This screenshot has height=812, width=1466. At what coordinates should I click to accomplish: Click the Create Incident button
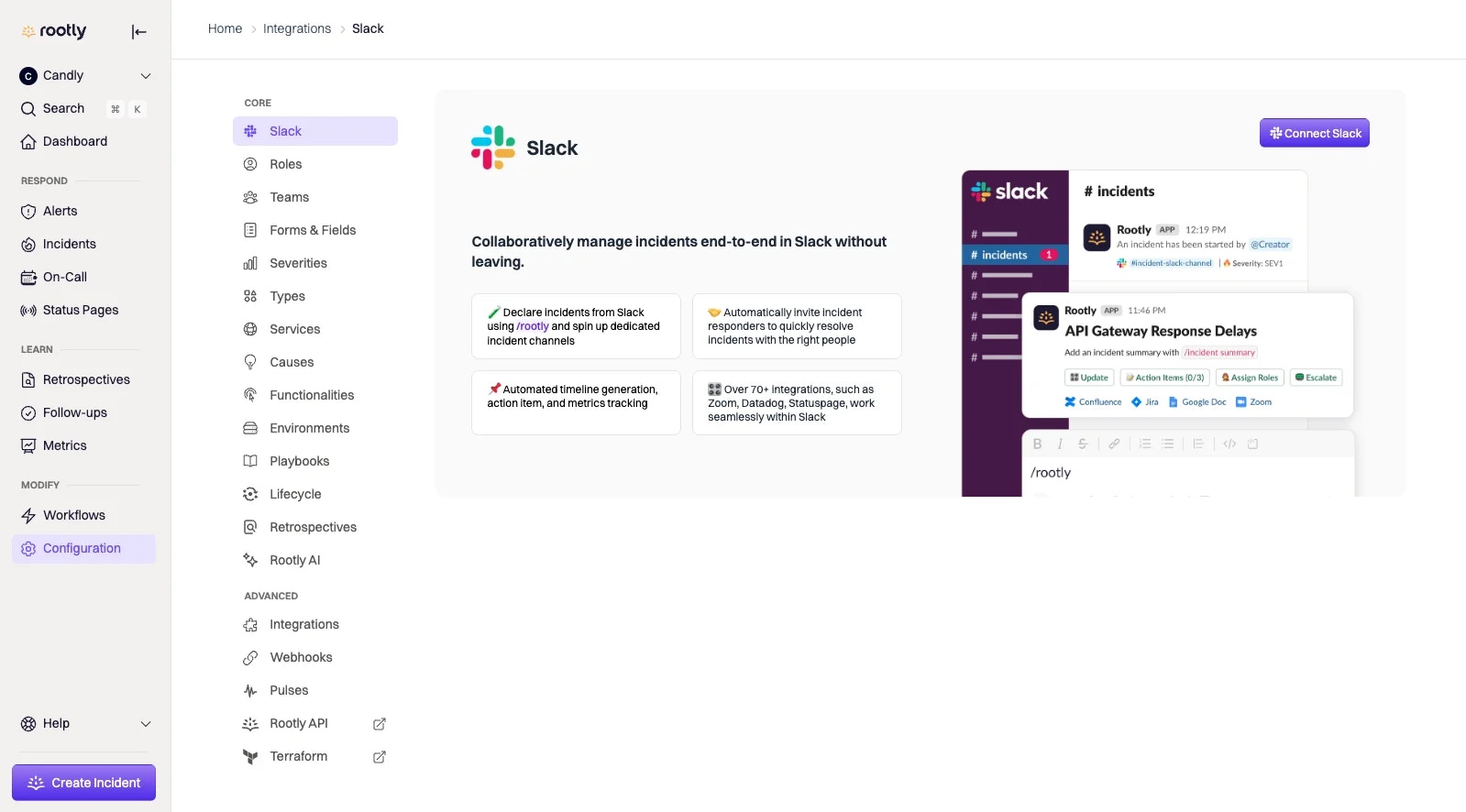tap(84, 783)
